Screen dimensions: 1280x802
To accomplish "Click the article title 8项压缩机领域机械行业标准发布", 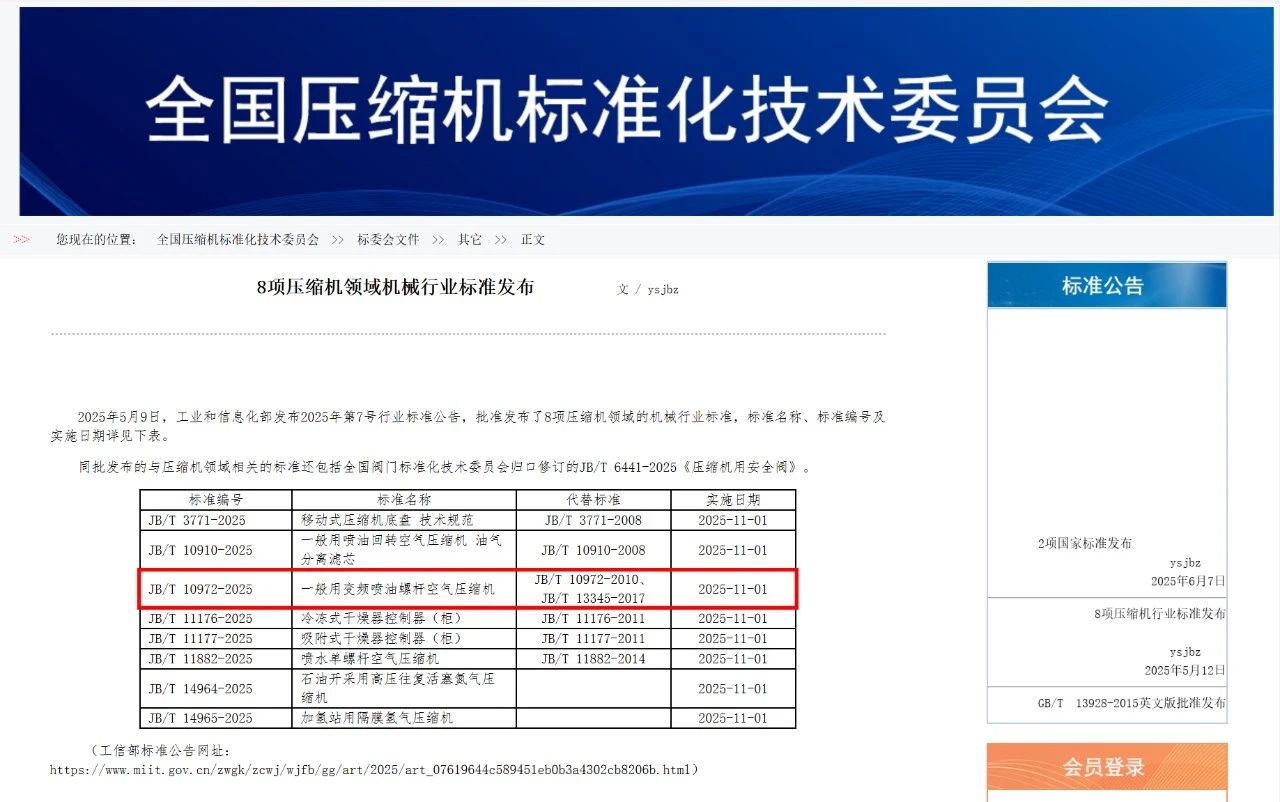I will coord(395,287).
